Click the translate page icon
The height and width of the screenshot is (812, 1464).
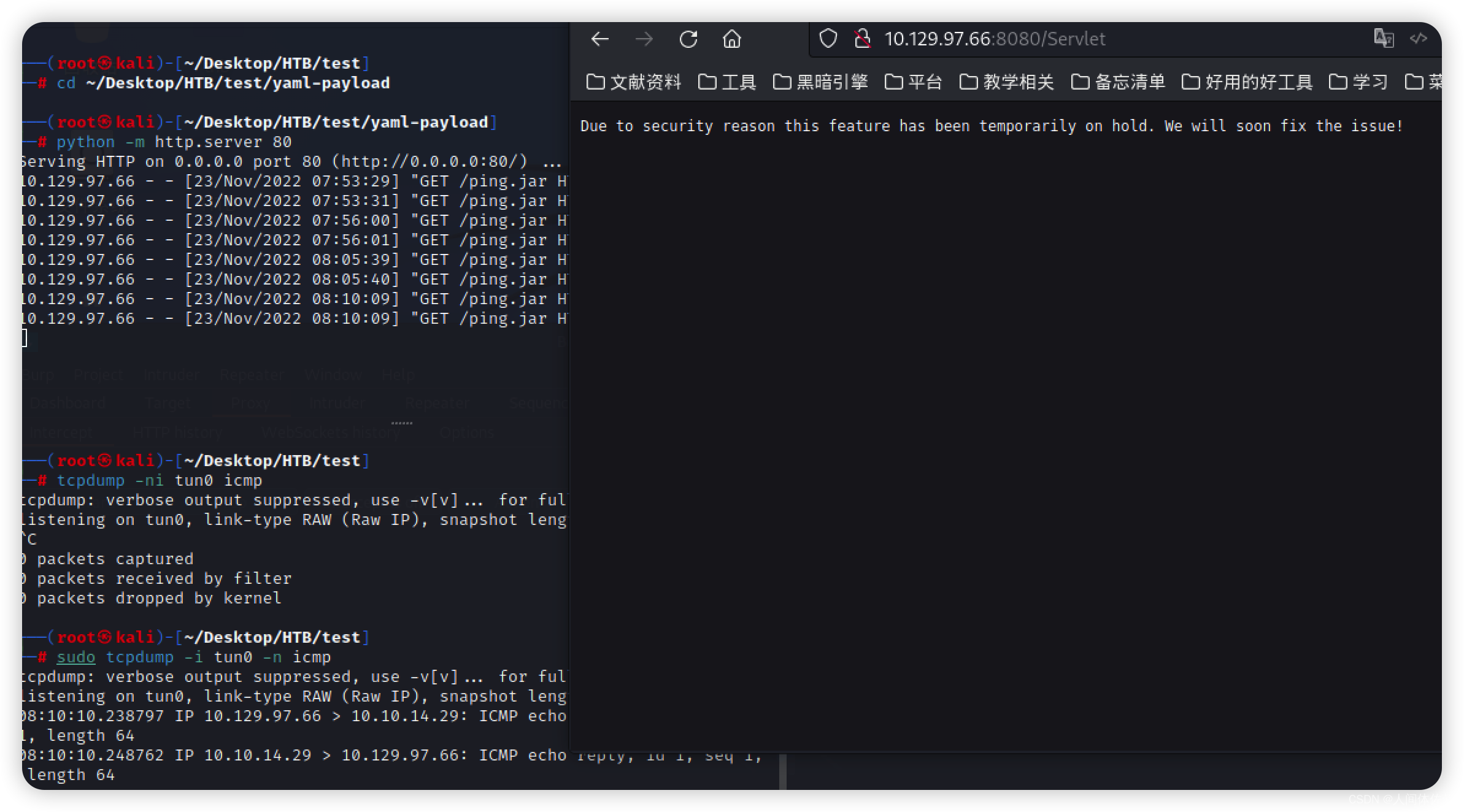(x=1384, y=38)
